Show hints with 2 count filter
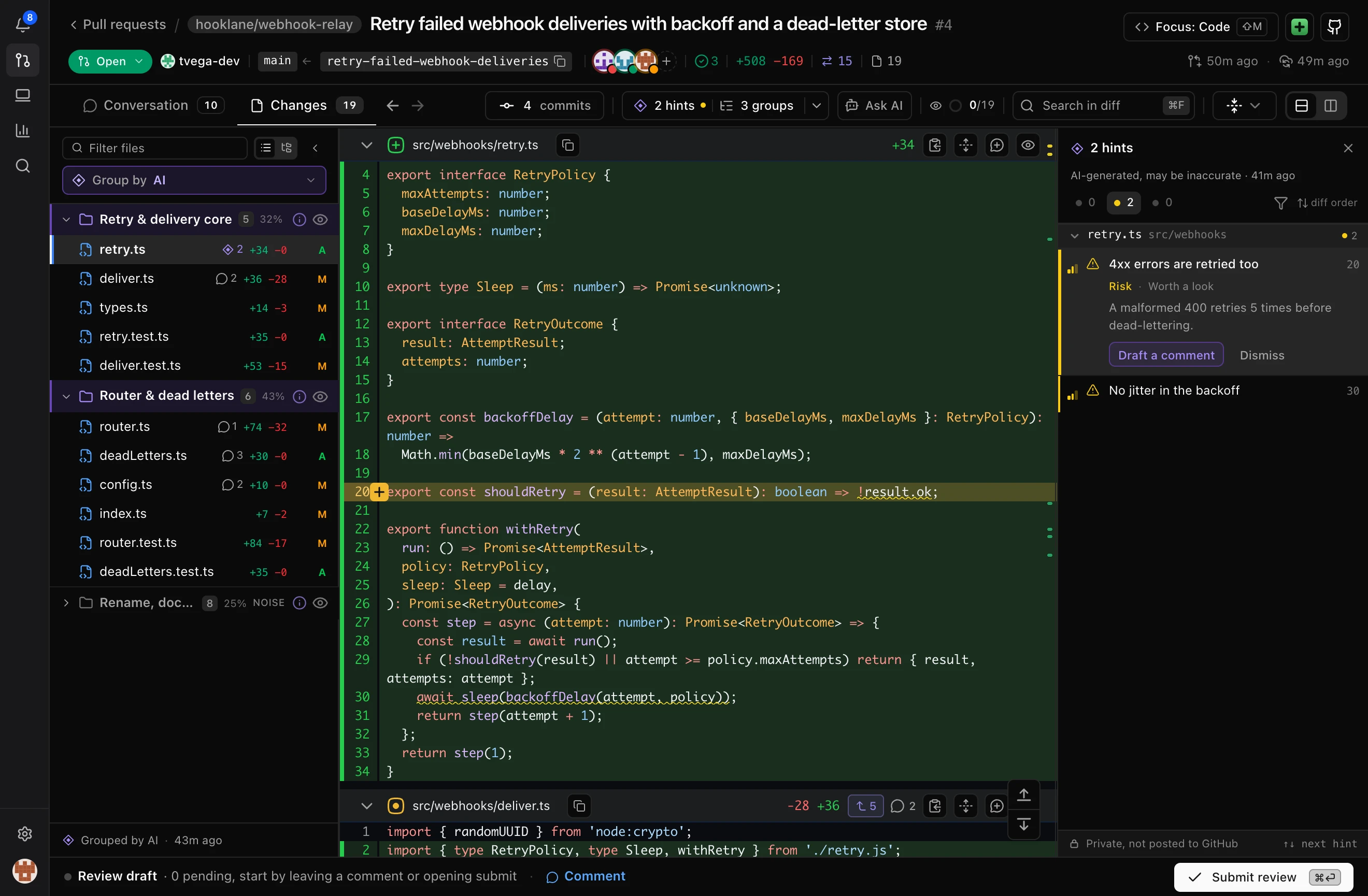1368x896 pixels. pyautogui.click(x=1124, y=203)
